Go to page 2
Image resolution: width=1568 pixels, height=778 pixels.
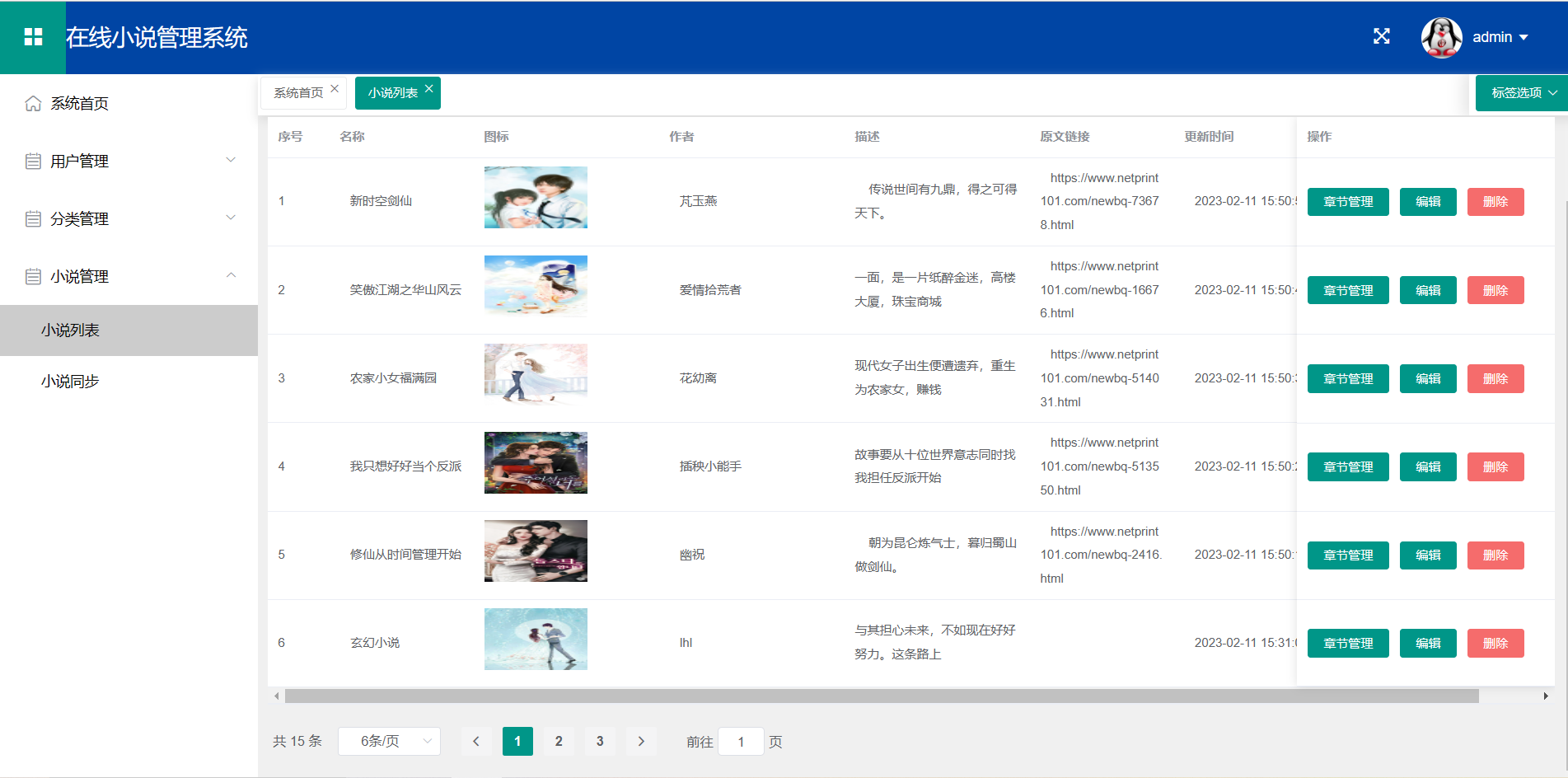559,741
